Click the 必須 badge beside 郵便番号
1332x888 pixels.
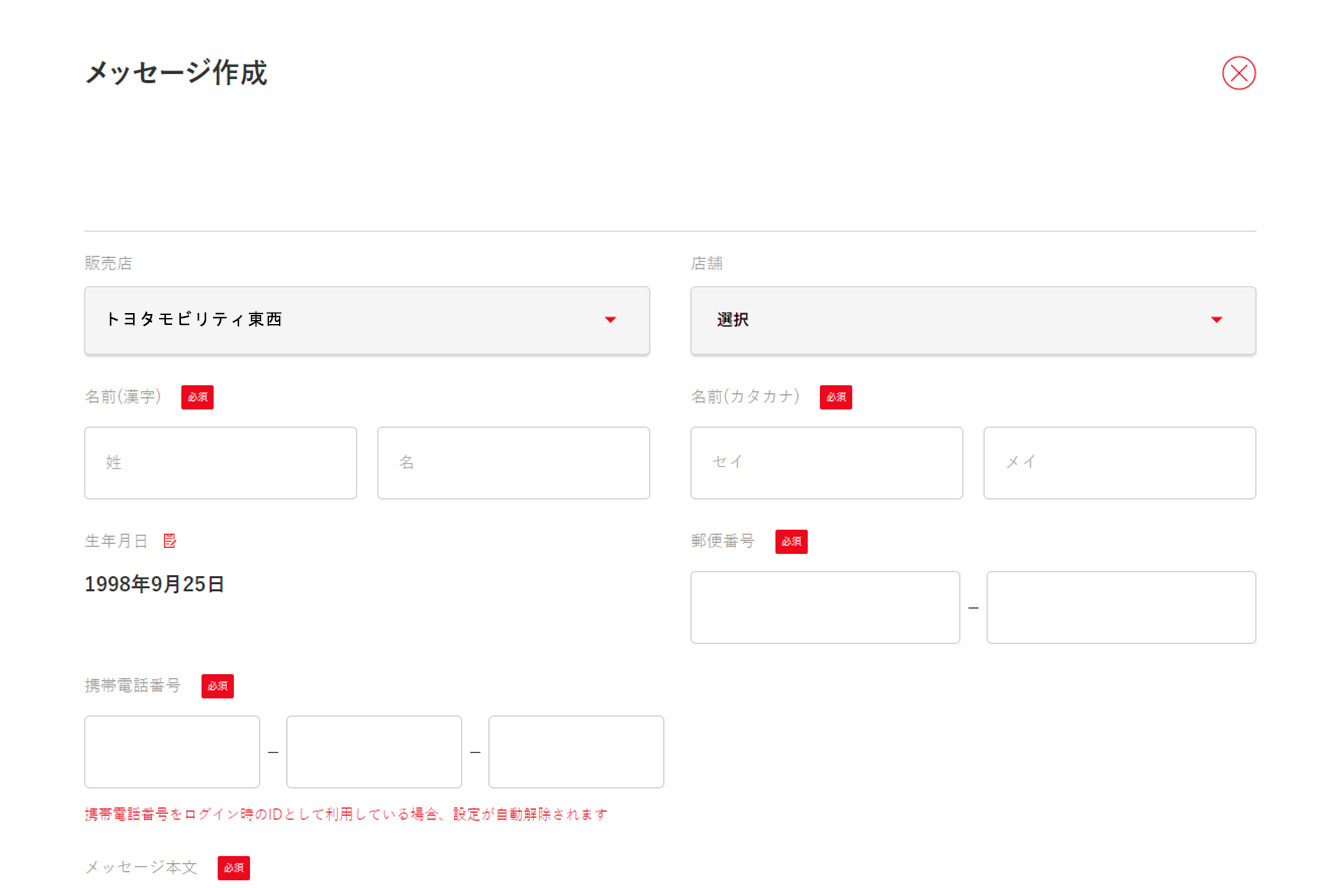point(791,541)
